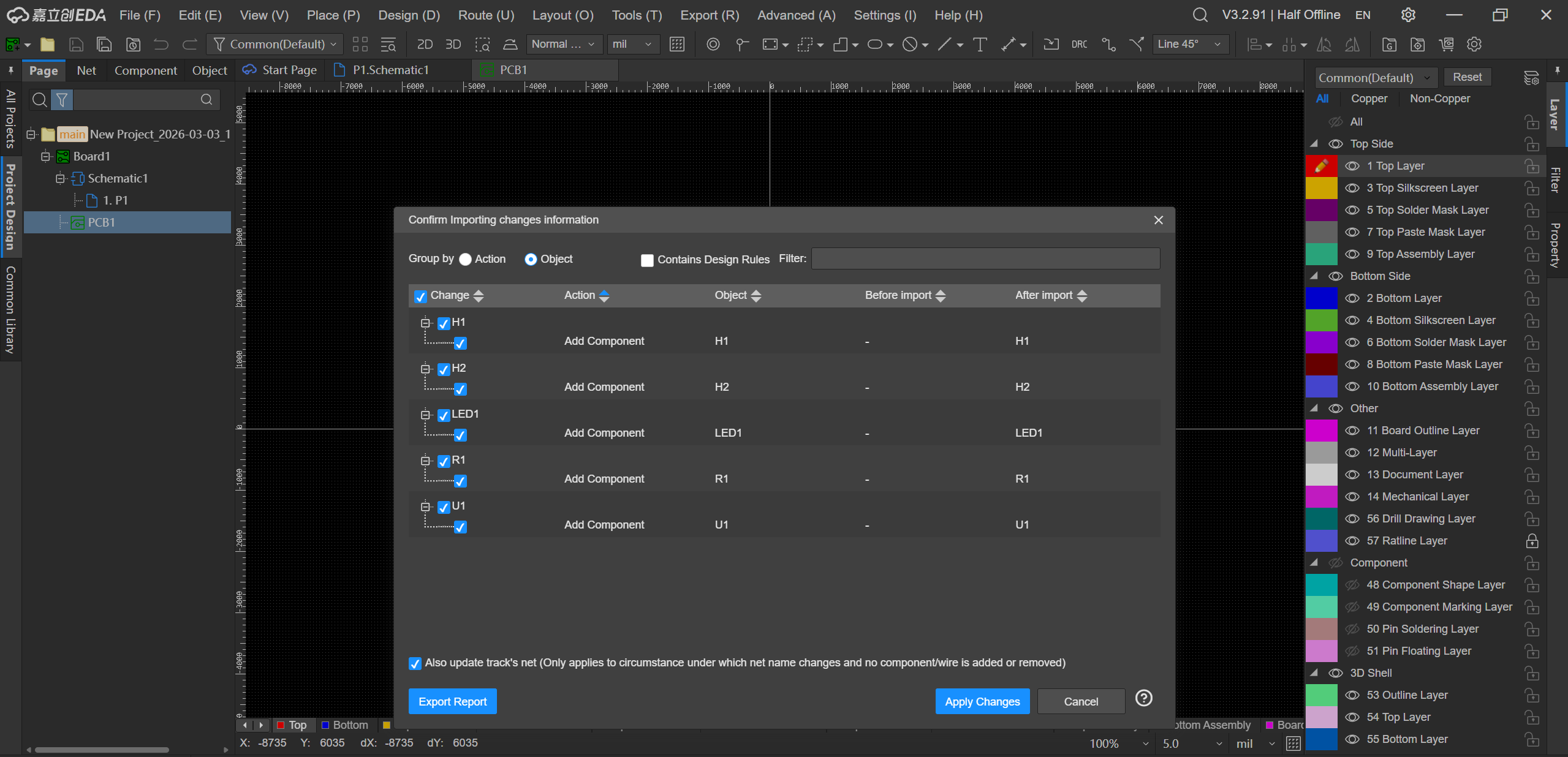The image size is (1568, 757).
Task: Click the Export Report button
Action: 452,701
